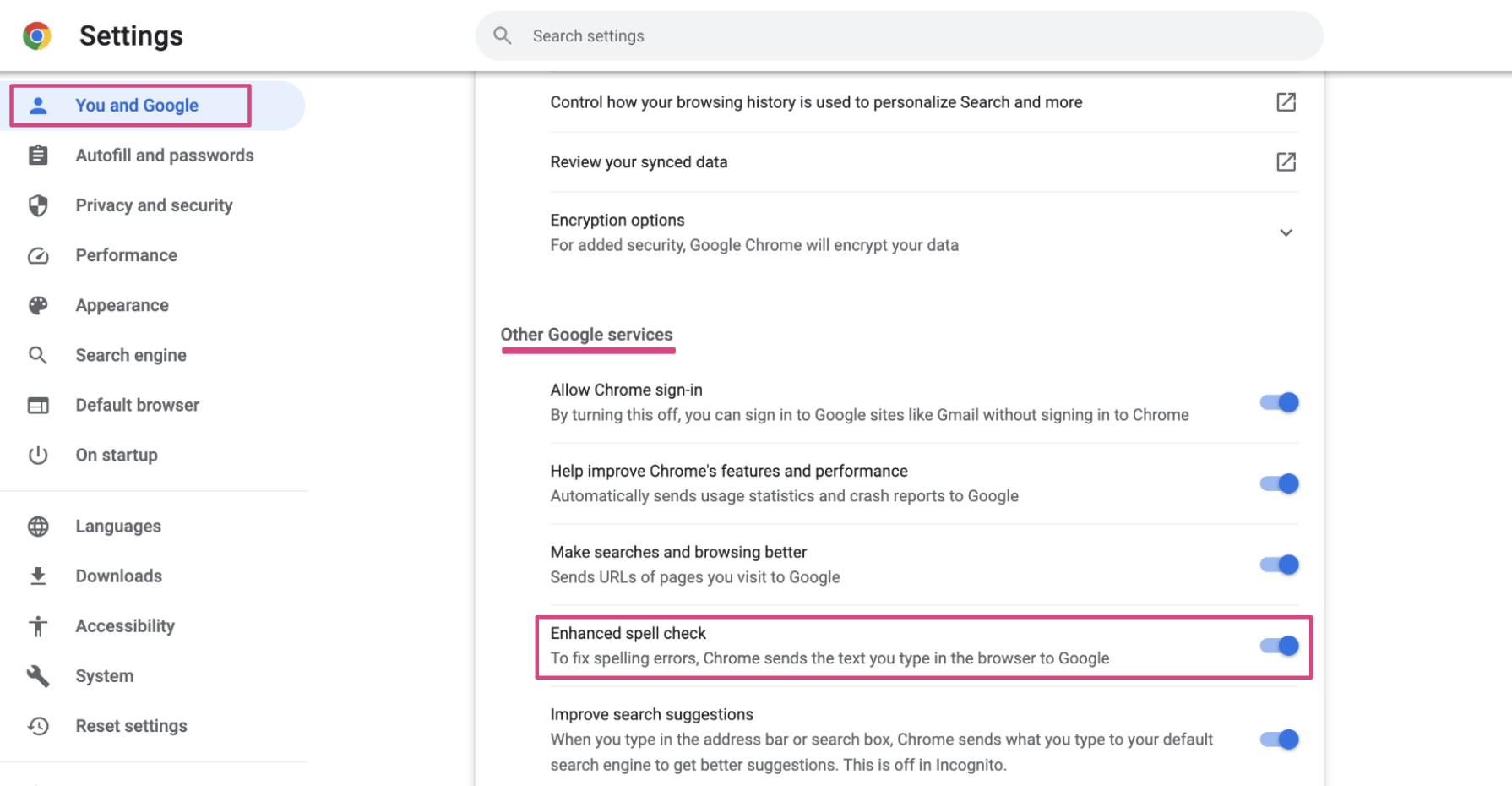Screen dimensions: 1512x786
Task: Click Other Google services heading
Action: [586, 335]
